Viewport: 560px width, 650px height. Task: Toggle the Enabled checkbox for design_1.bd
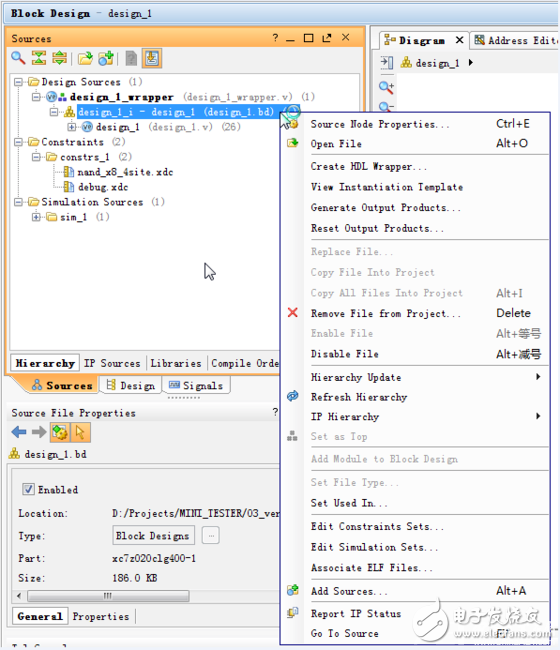28,489
